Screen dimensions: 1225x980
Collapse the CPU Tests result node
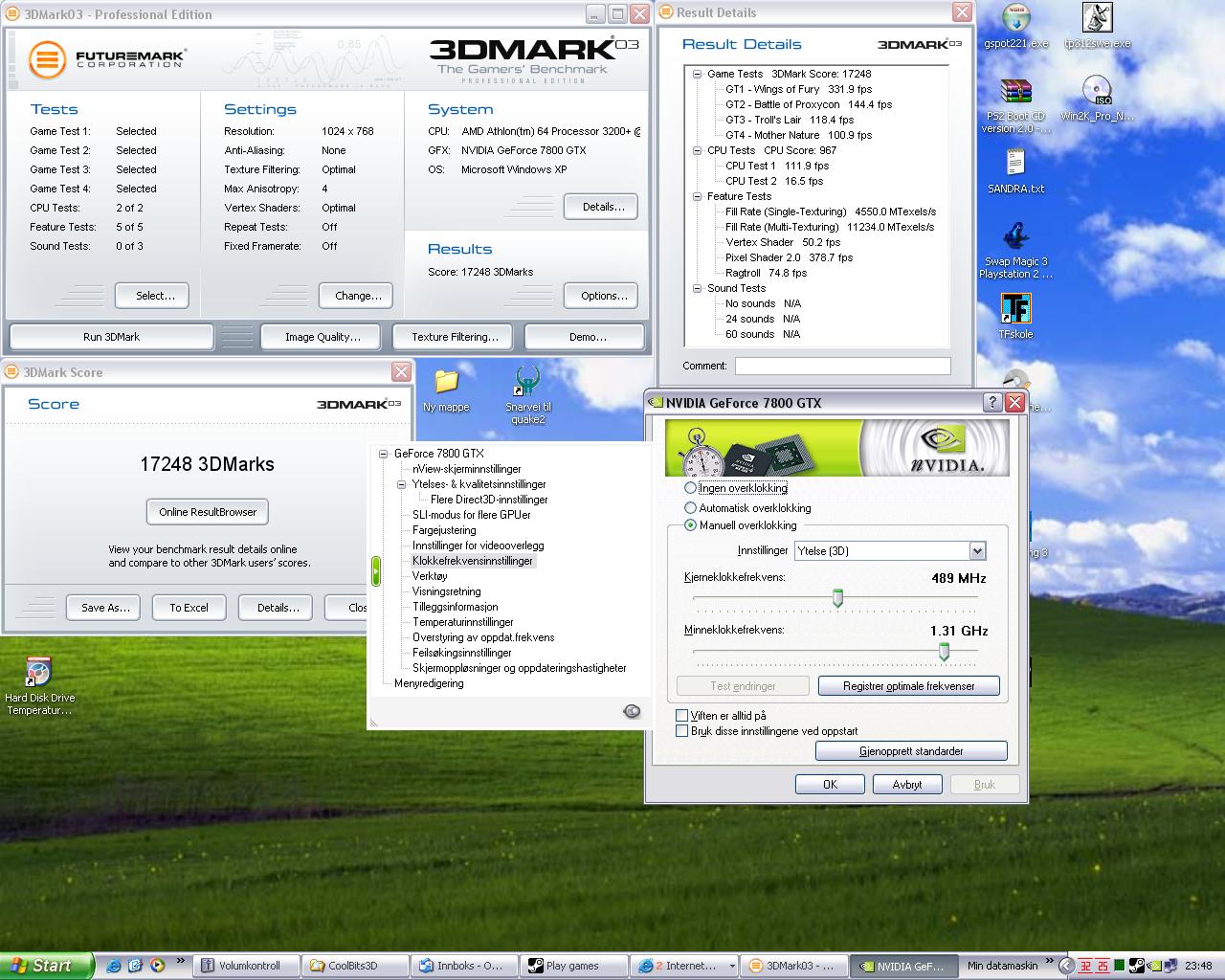[698, 150]
